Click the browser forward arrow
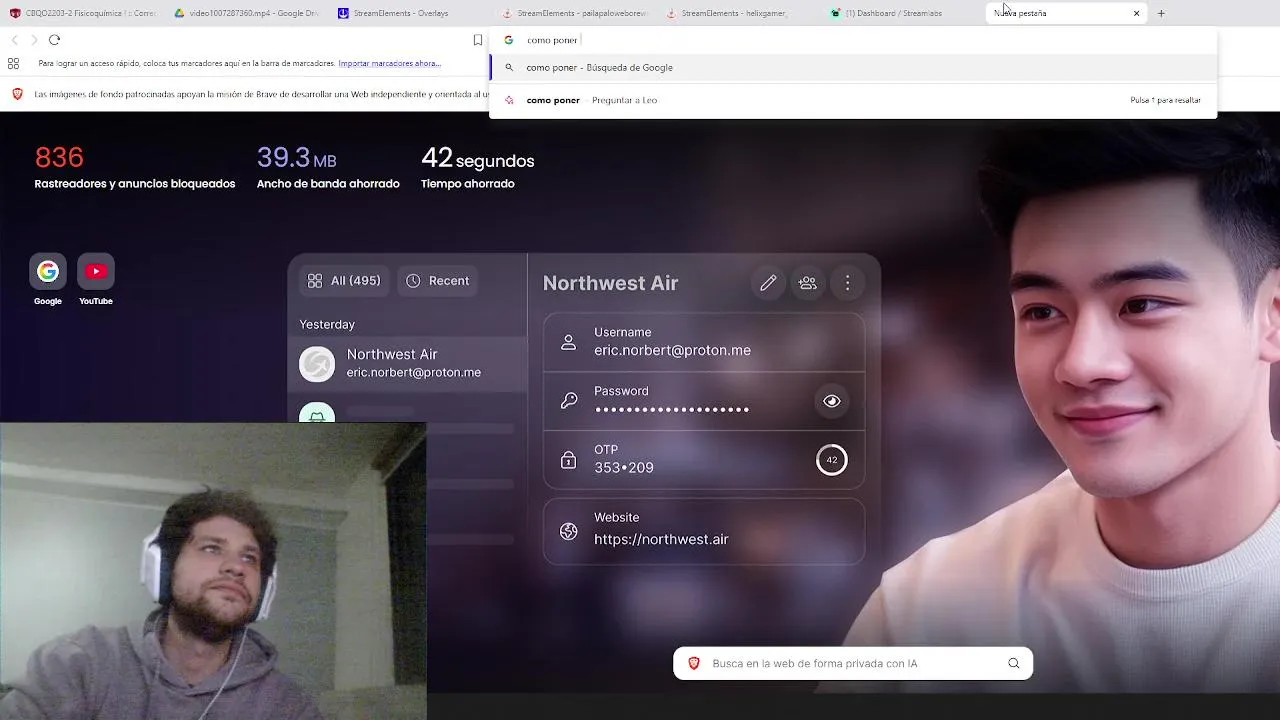Image resolution: width=1280 pixels, height=720 pixels. (x=34, y=40)
